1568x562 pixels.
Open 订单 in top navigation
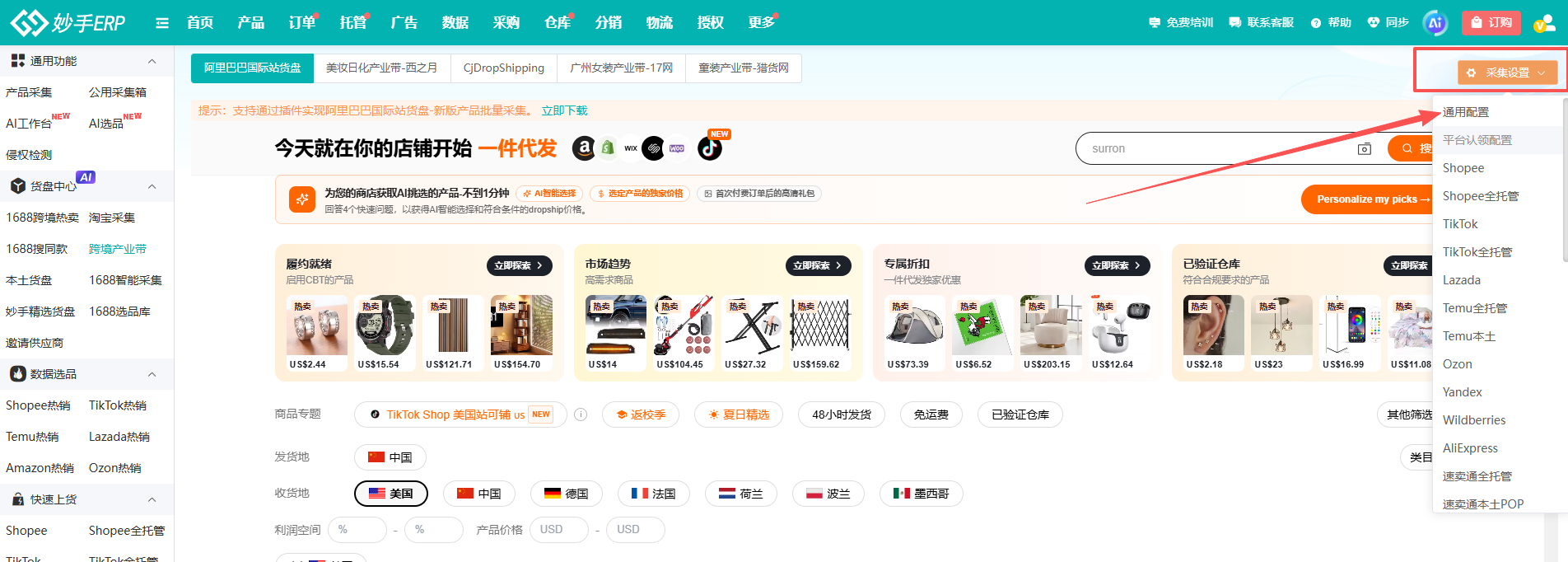[302, 22]
